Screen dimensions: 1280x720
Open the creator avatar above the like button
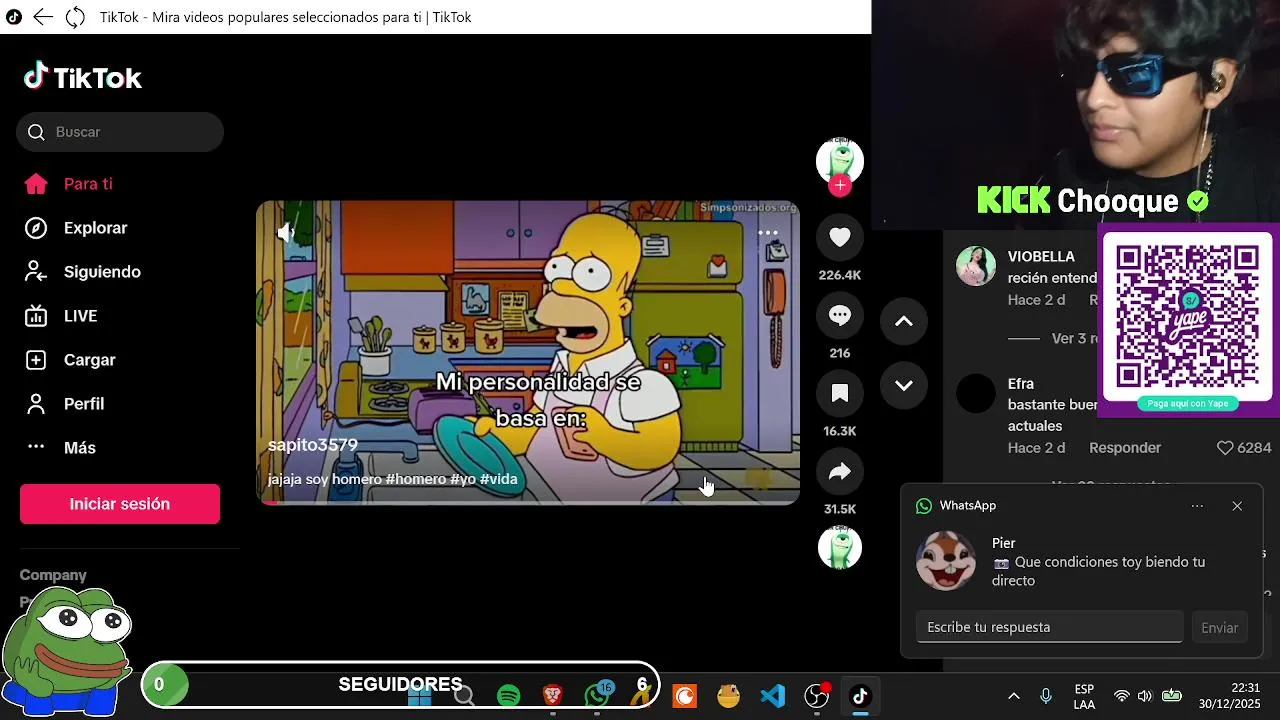click(840, 160)
